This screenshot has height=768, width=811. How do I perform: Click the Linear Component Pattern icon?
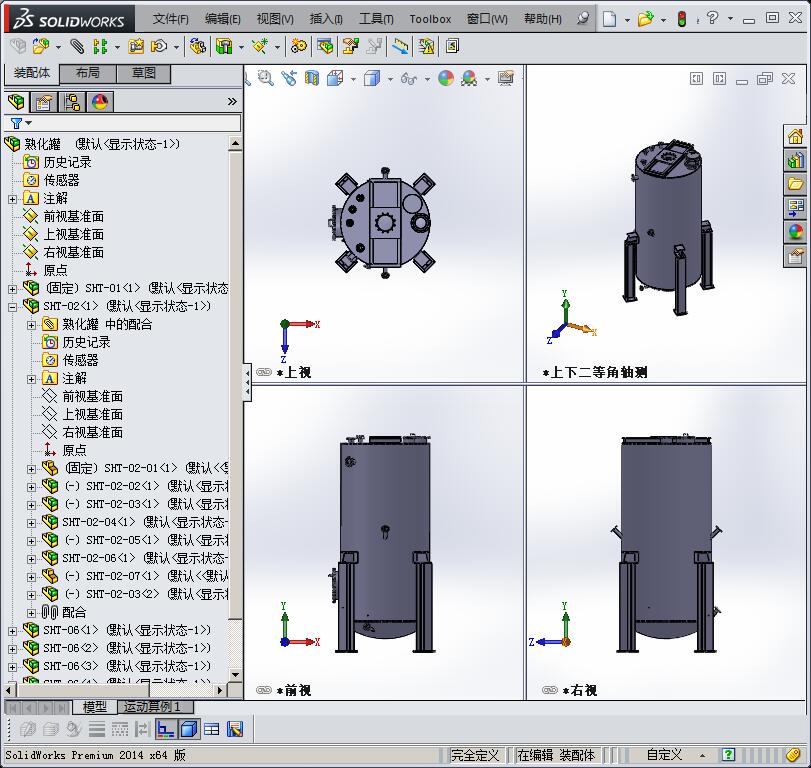pos(100,47)
